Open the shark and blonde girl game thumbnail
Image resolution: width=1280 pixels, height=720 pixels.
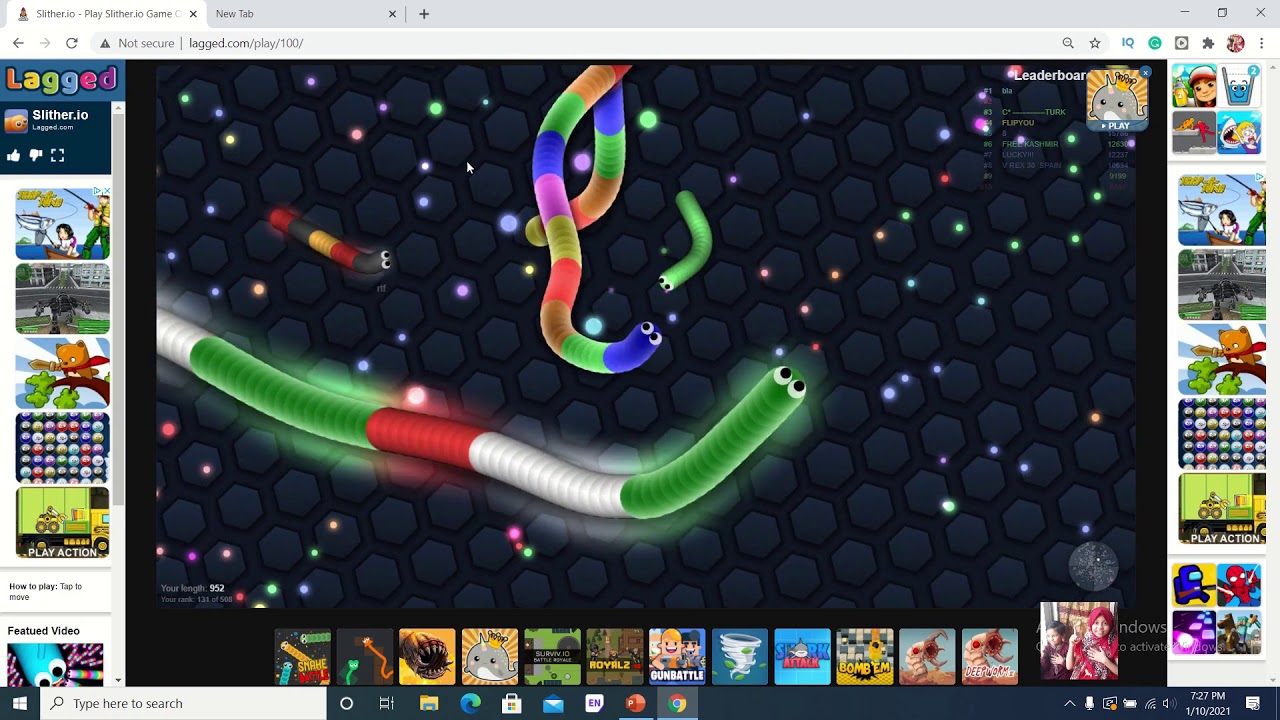pyautogui.click(x=1240, y=133)
